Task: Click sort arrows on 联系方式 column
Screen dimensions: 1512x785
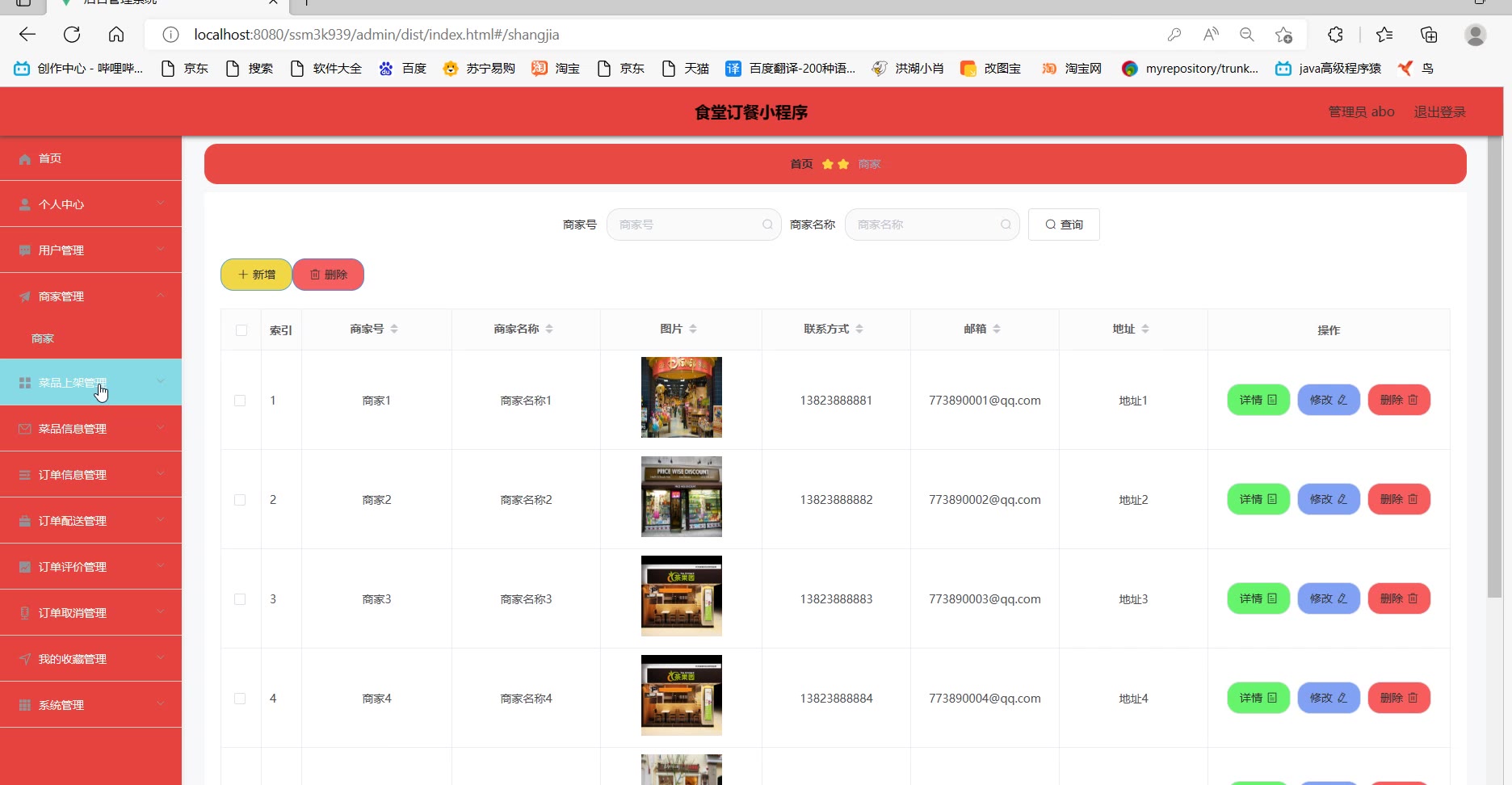Action: [x=859, y=329]
